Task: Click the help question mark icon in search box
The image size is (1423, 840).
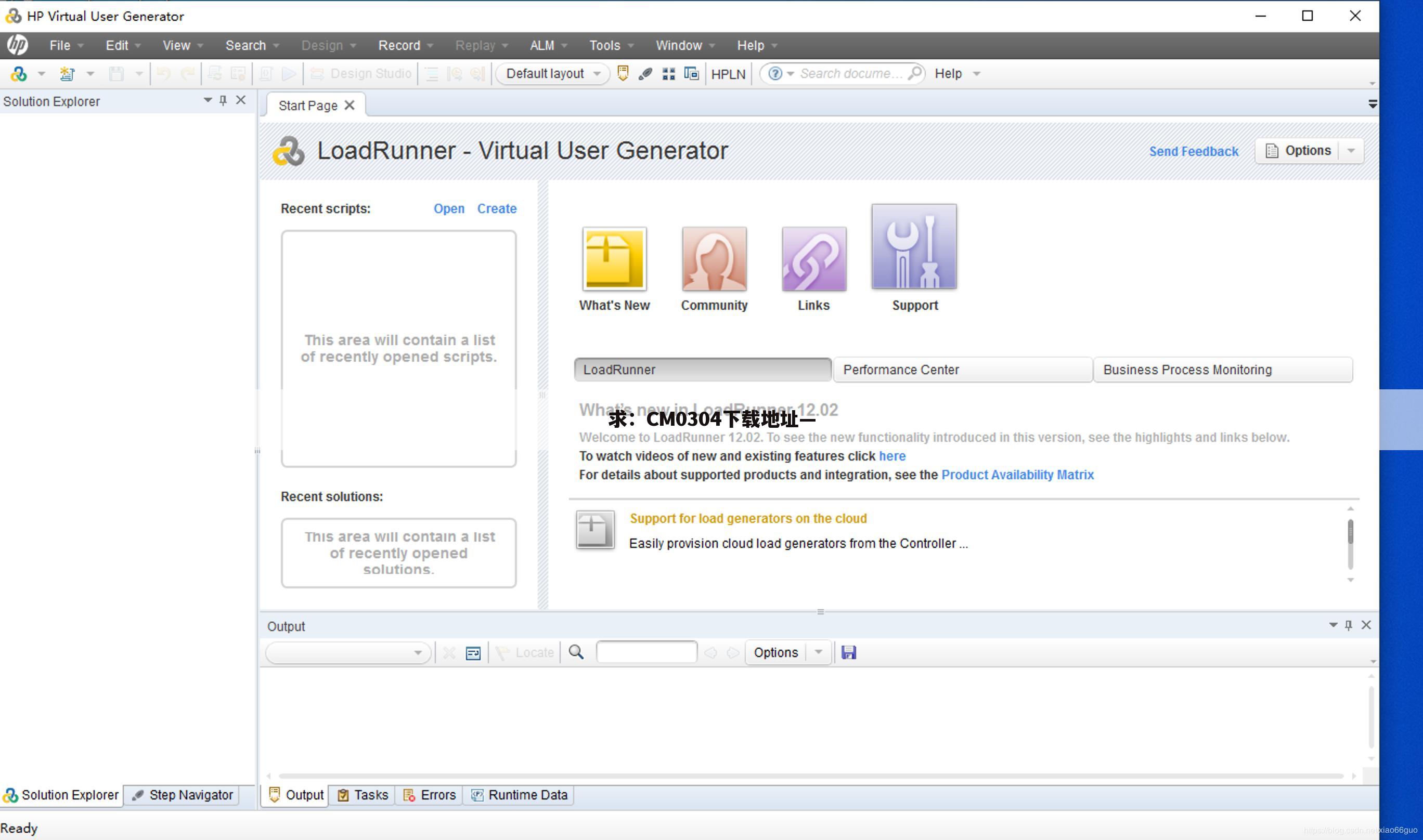Action: click(x=775, y=74)
